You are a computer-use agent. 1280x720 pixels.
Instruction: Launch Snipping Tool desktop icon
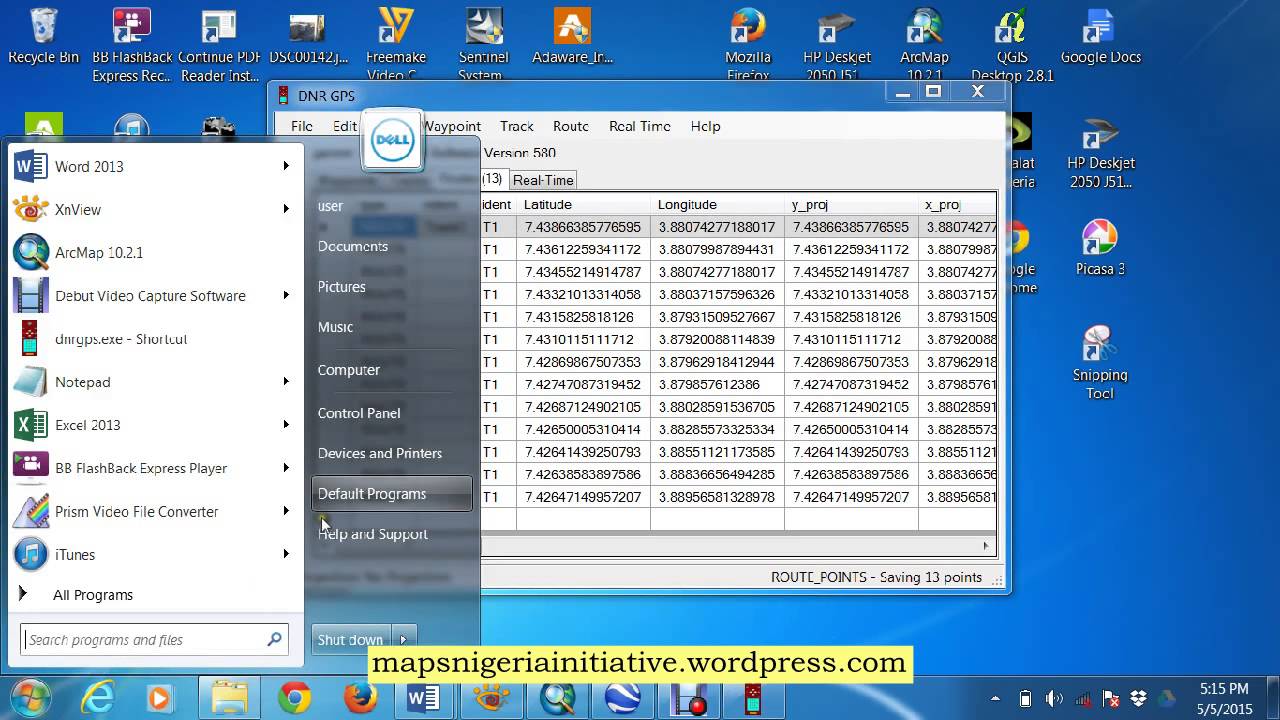pyautogui.click(x=1100, y=362)
